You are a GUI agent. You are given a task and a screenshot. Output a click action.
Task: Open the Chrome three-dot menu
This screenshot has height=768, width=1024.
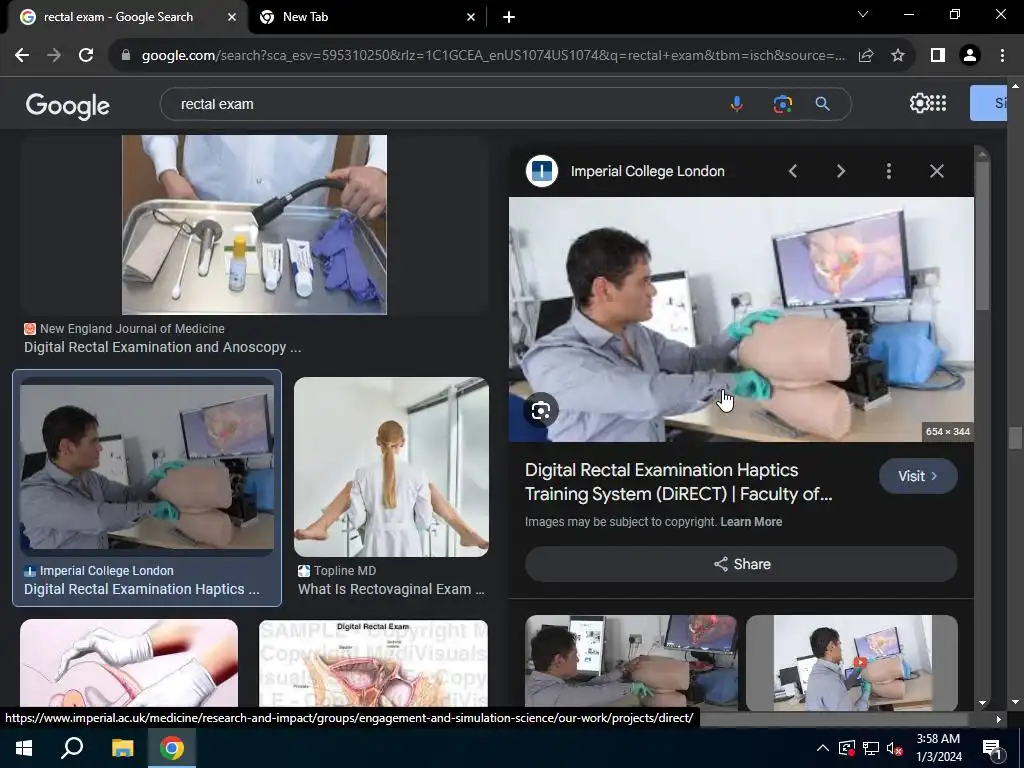[x=1002, y=56]
